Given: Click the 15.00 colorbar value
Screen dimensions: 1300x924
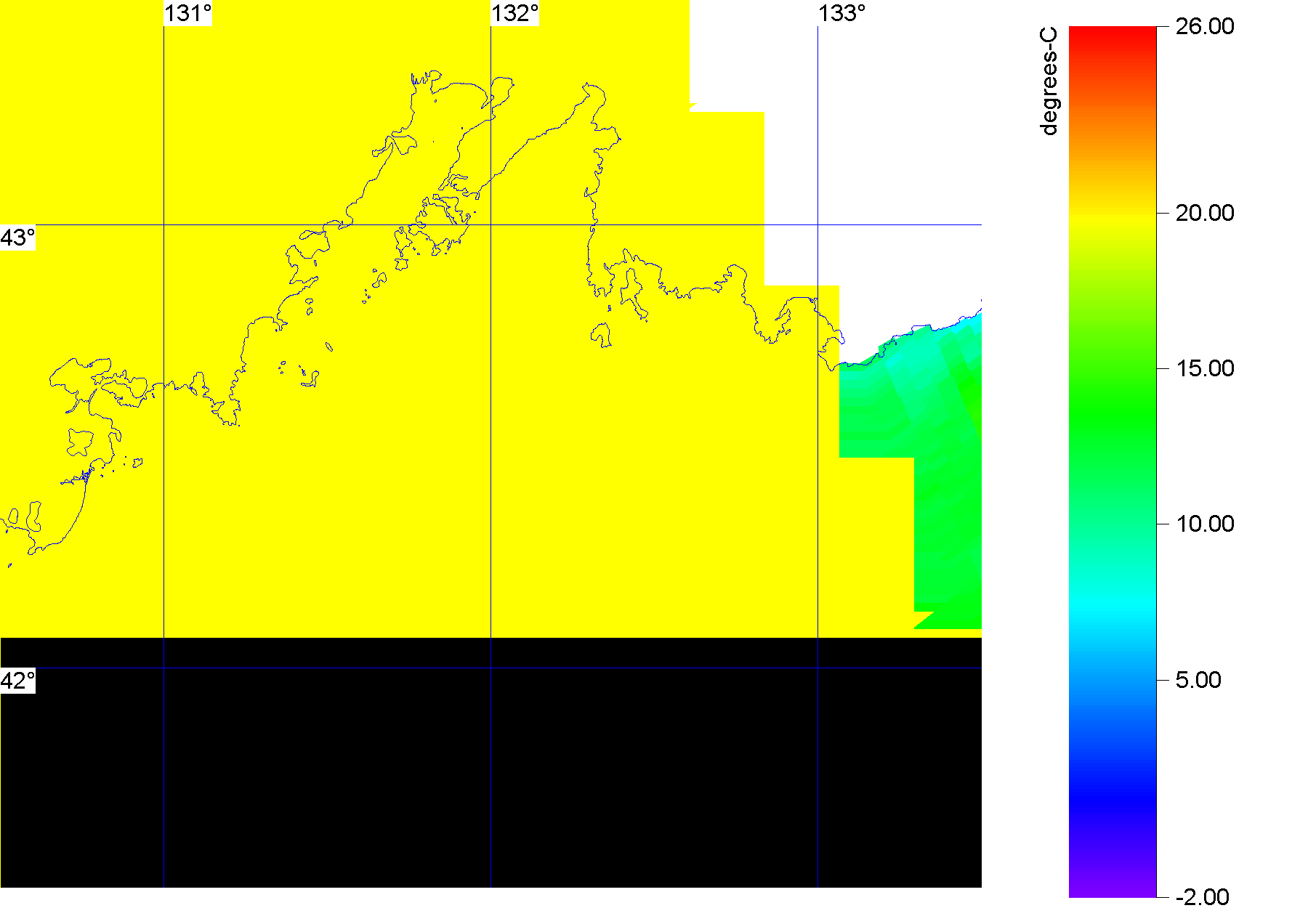Looking at the screenshot, I should (1205, 368).
